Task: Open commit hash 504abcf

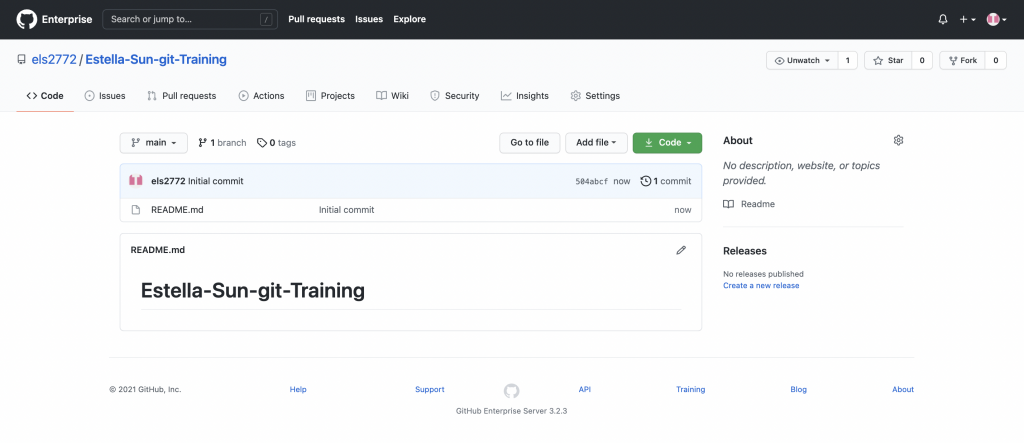Action: 592,181
